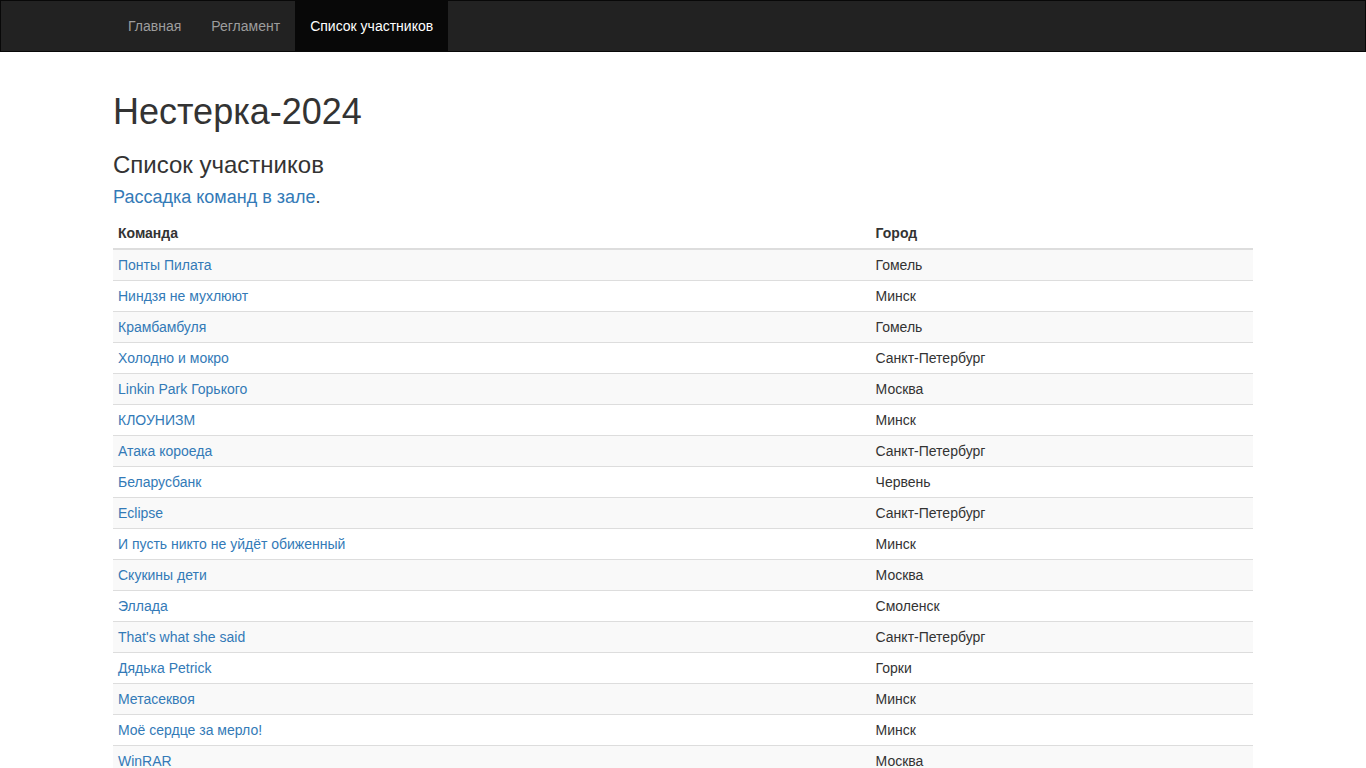The height and width of the screenshot is (768, 1366).
Task: Click Минск in Метасеквоя row
Action: pyautogui.click(x=896, y=699)
